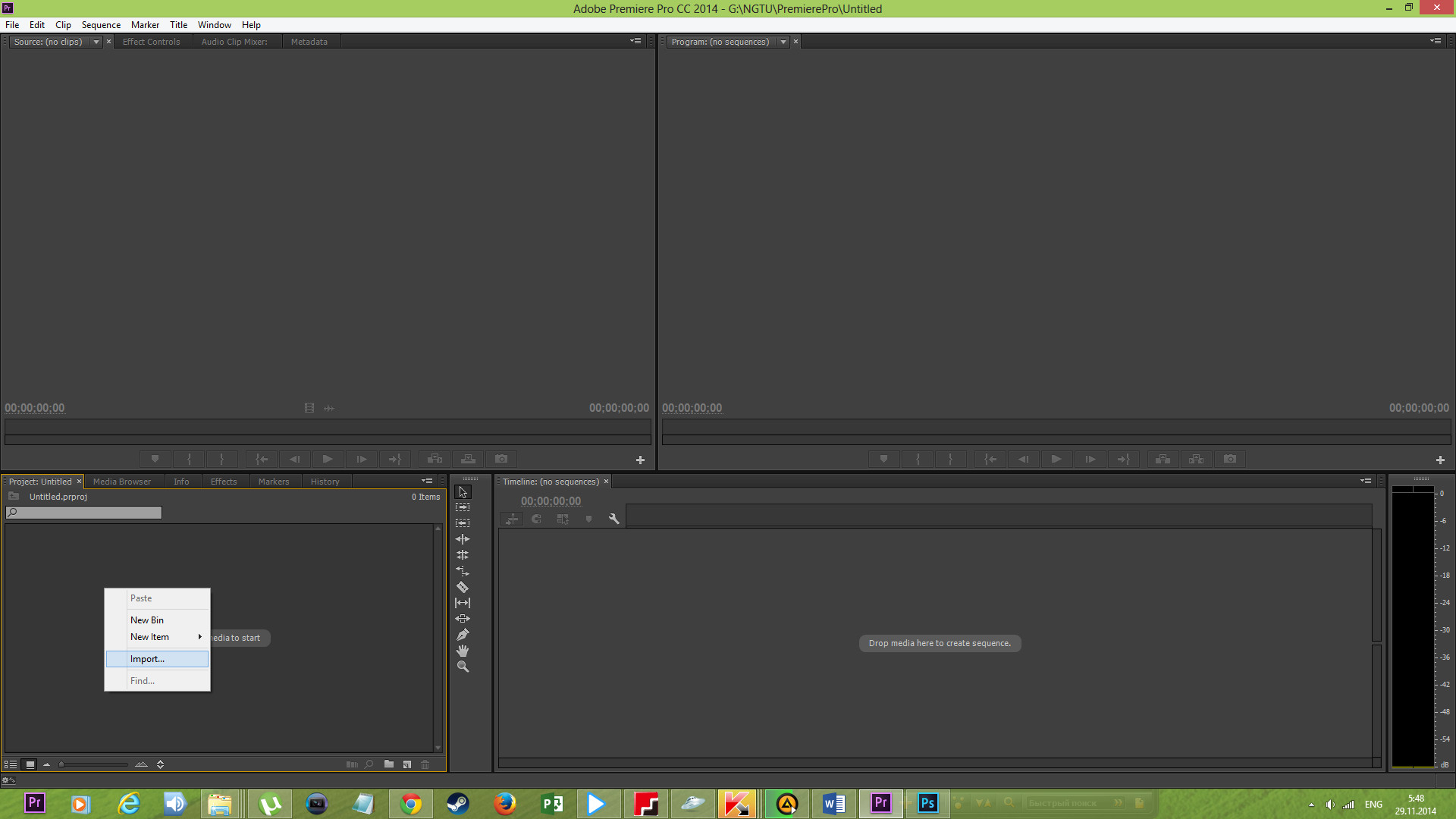
Task: Click Add Marker in Program monitor
Action: click(x=883, y=459)
